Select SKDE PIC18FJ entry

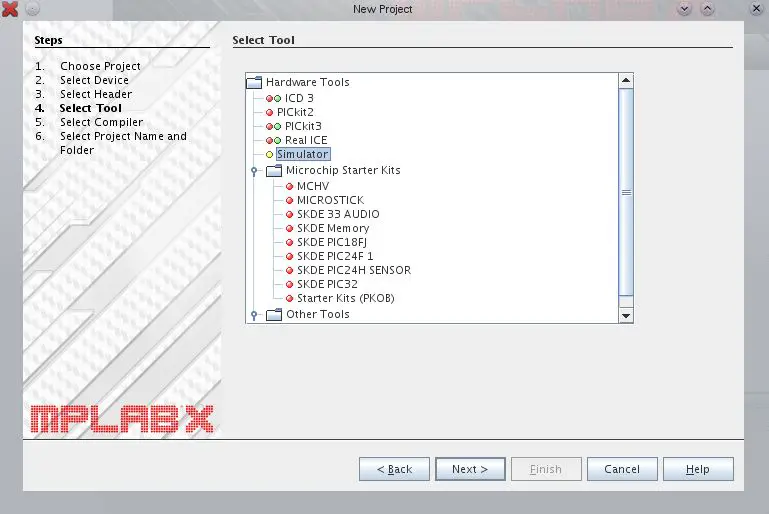332,242
